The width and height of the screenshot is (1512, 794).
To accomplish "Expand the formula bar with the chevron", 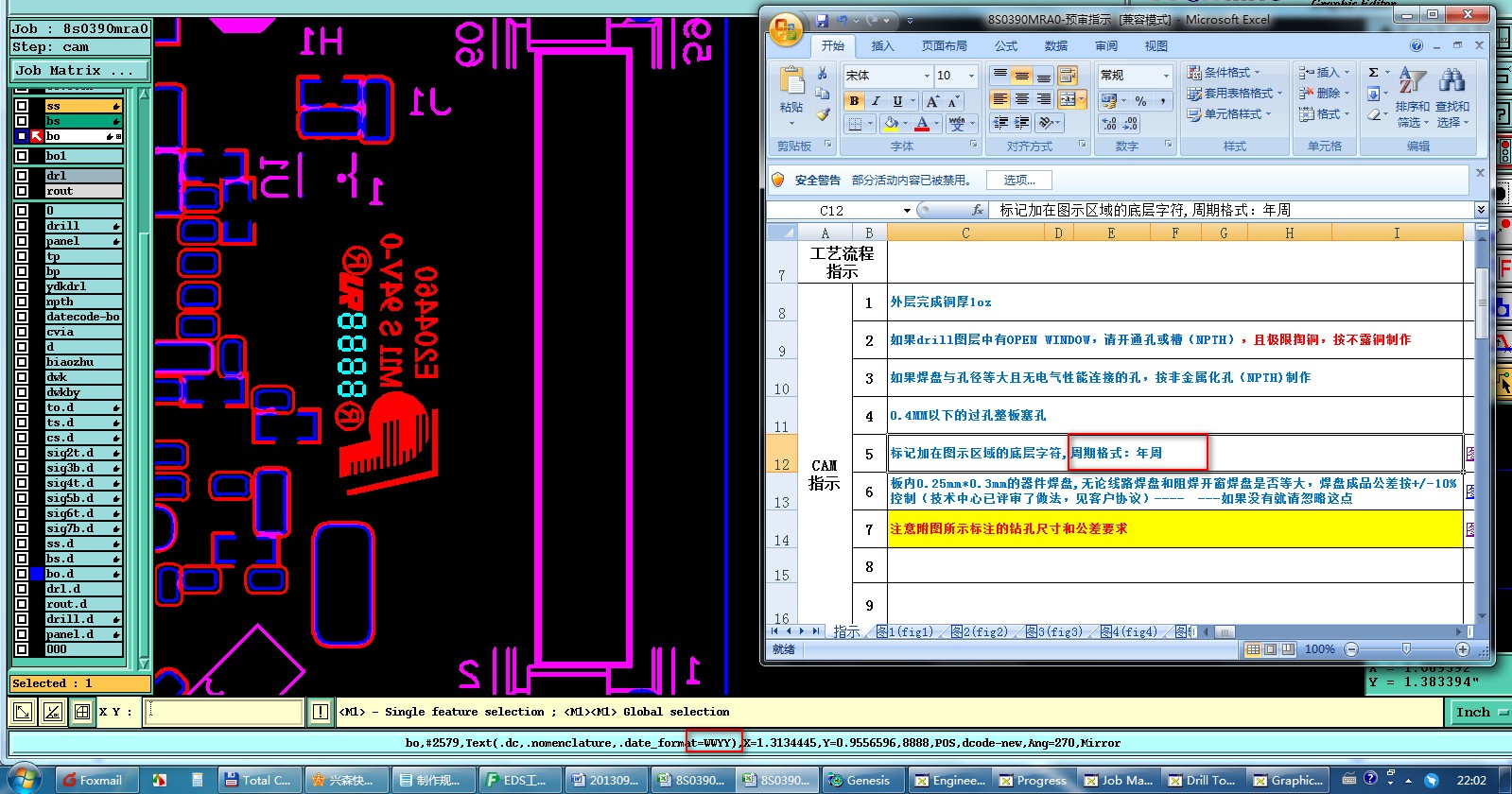I will point(1480,210).
